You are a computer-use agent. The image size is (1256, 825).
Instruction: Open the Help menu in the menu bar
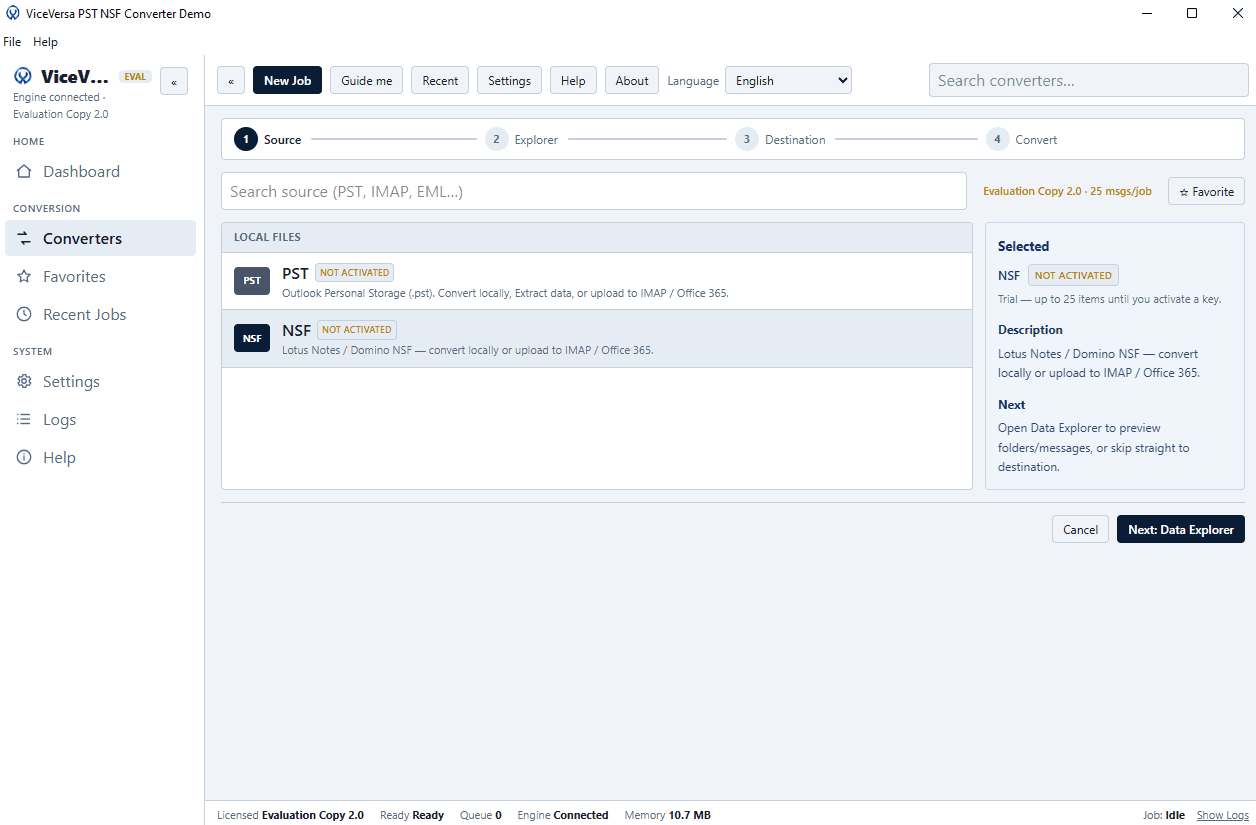tap(45, 42)
